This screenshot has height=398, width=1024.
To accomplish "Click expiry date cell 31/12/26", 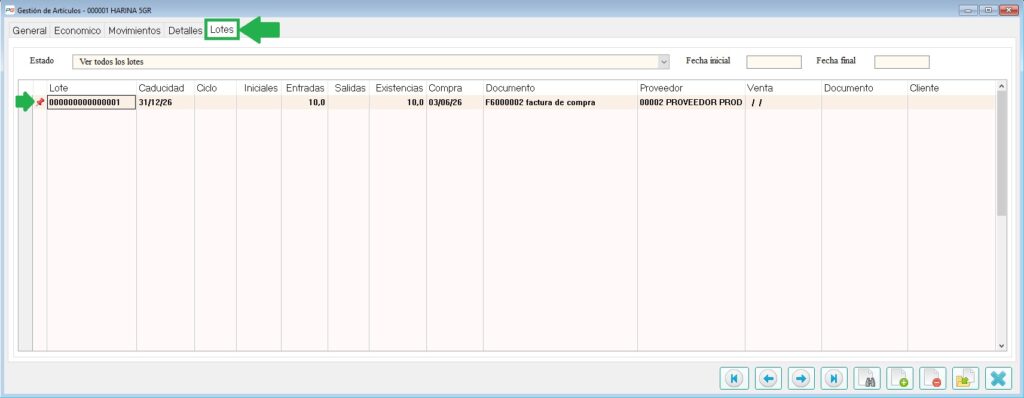I will click(x=165, y=103).
